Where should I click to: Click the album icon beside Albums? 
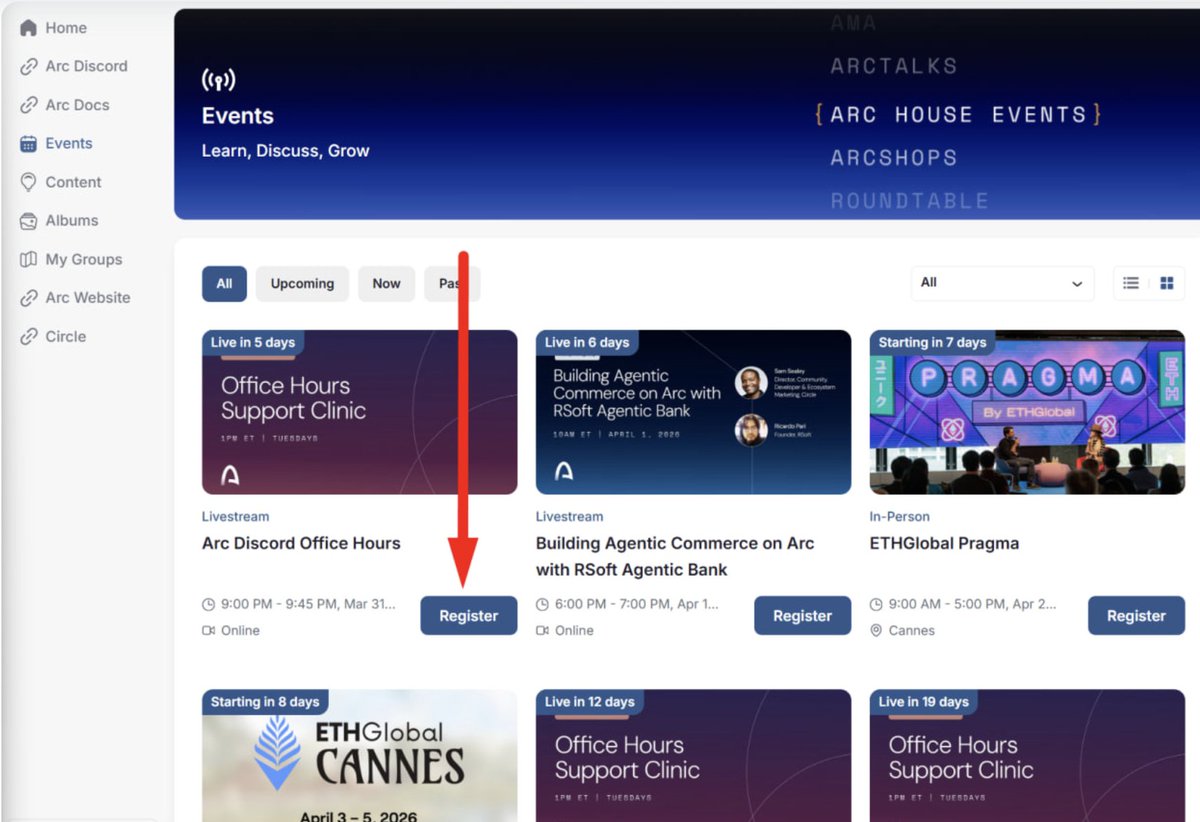click(x=28, y=220)
